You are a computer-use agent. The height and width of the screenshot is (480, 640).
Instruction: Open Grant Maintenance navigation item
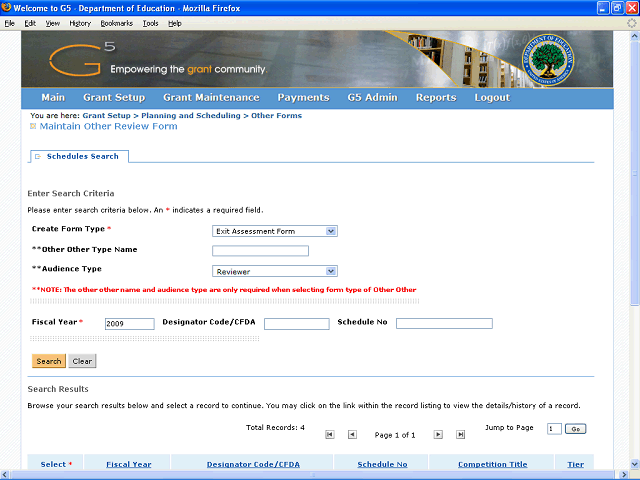click(x=211, y=98)
